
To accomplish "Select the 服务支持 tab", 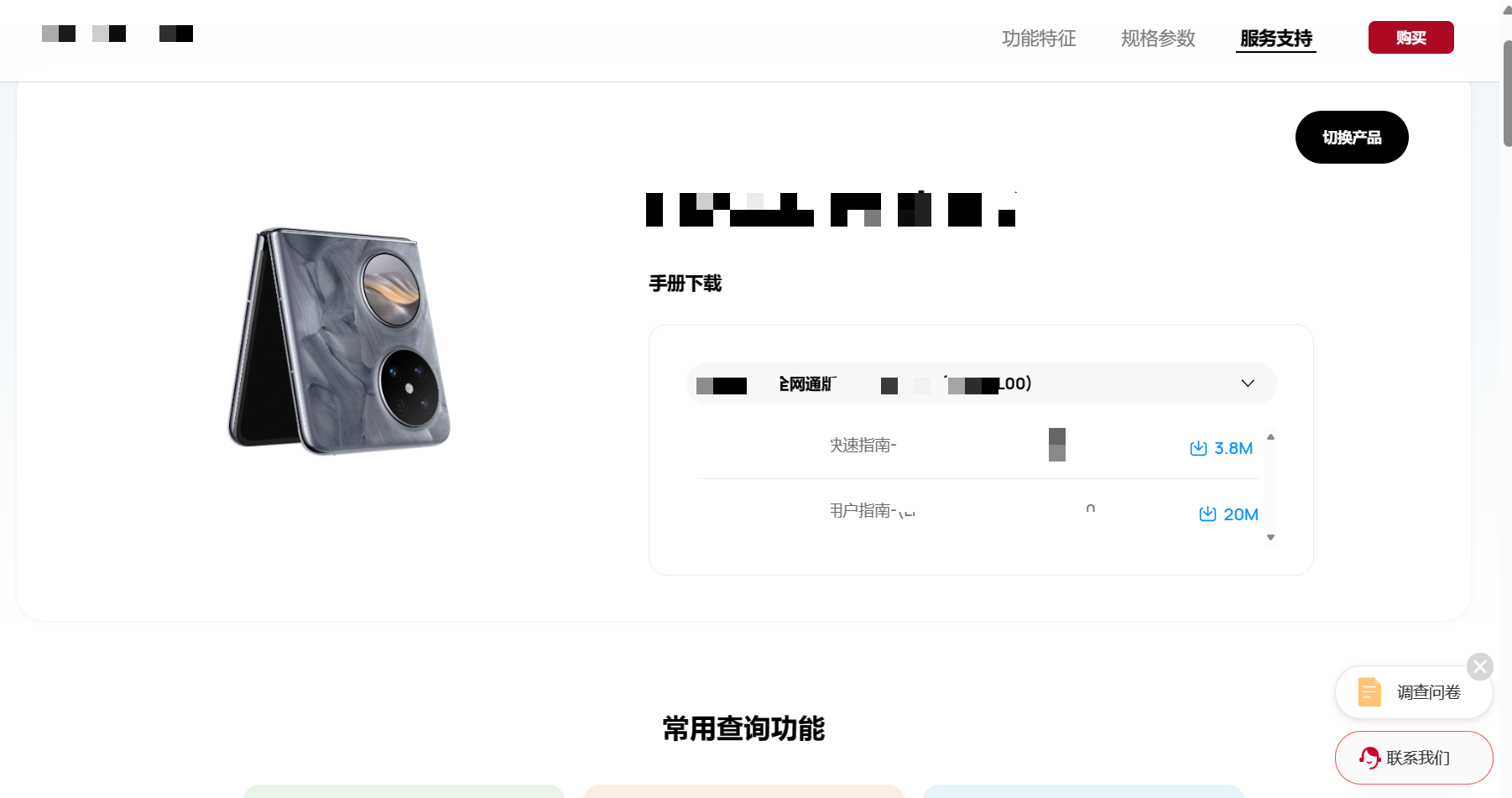I will pyautogui.click(x=1276, y=39).
